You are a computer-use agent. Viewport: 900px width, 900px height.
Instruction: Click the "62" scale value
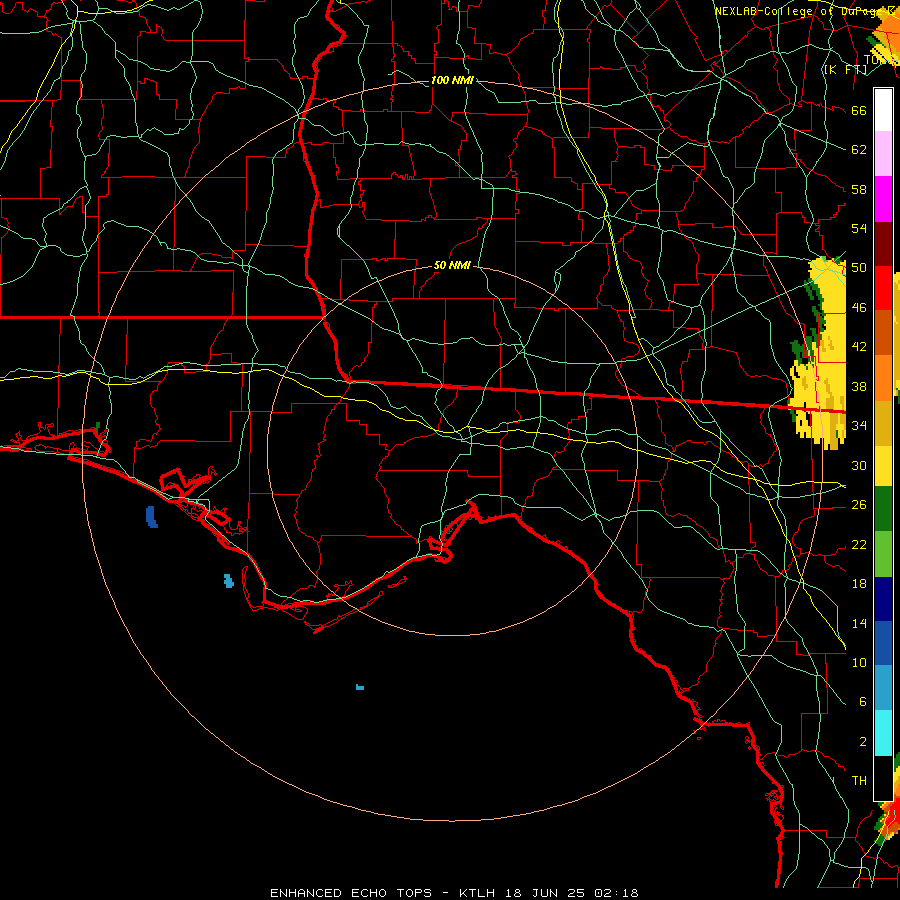[859, 150]
